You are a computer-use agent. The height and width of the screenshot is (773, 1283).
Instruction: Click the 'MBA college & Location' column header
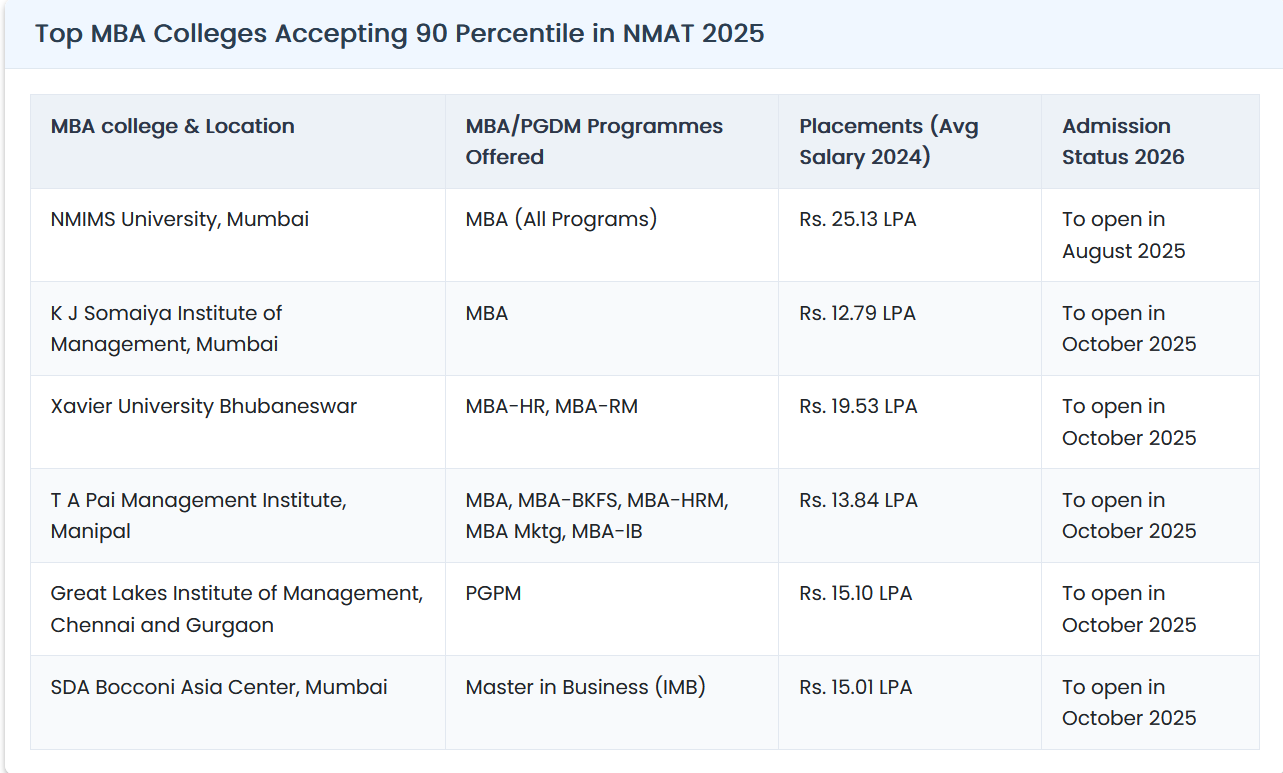tap(172, 126)
